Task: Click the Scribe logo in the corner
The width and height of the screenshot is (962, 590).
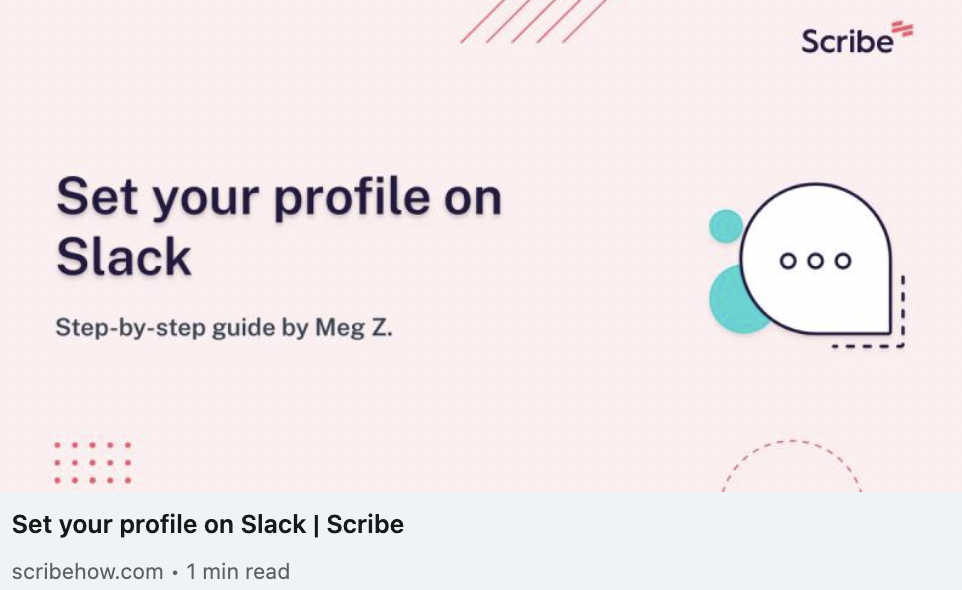Action: 857,37
